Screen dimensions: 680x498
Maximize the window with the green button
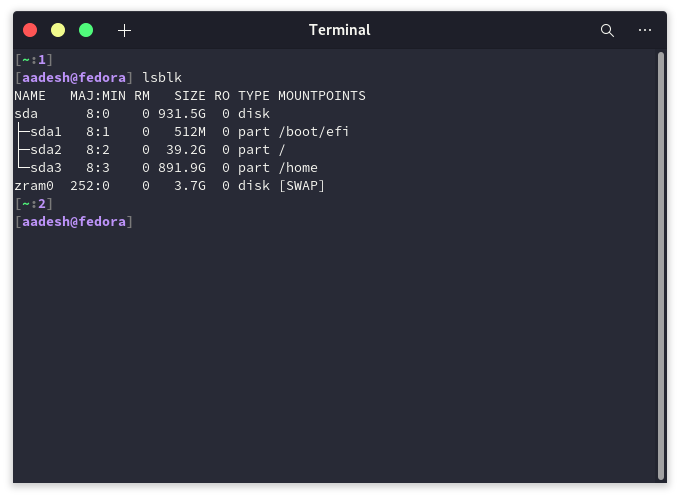click(86, 30)
